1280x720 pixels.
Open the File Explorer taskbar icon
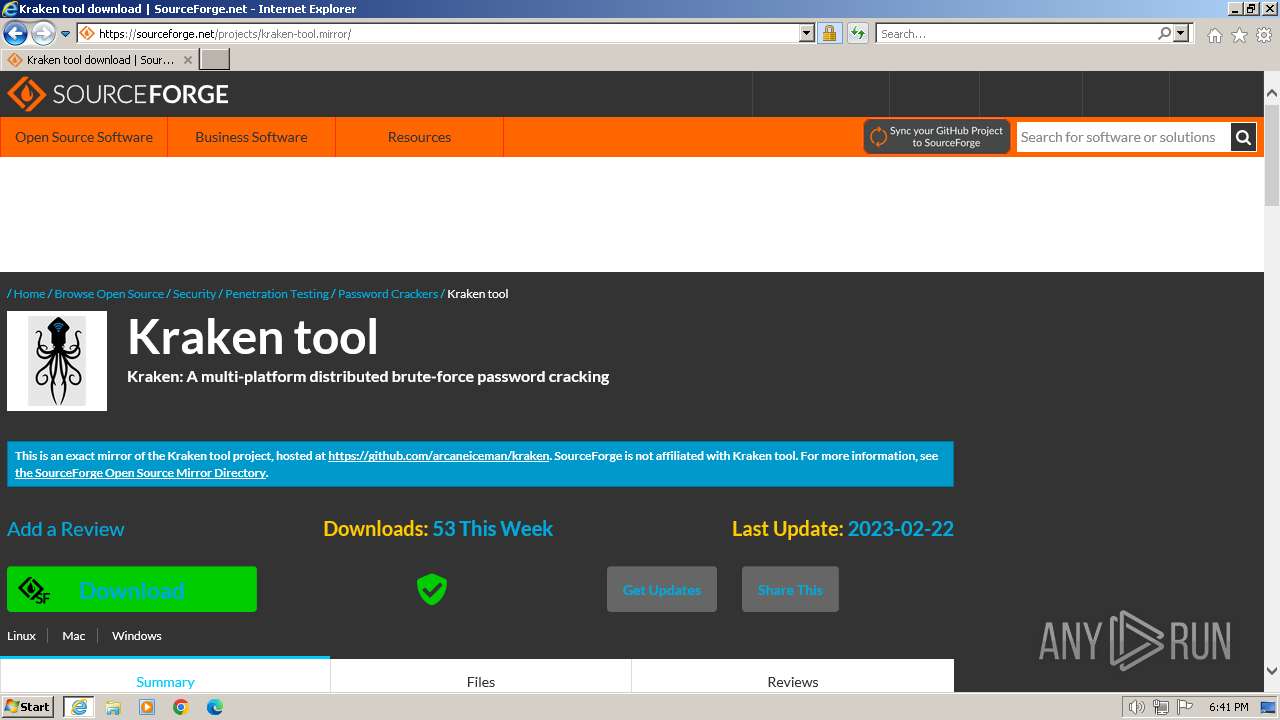tap(113, 707)
